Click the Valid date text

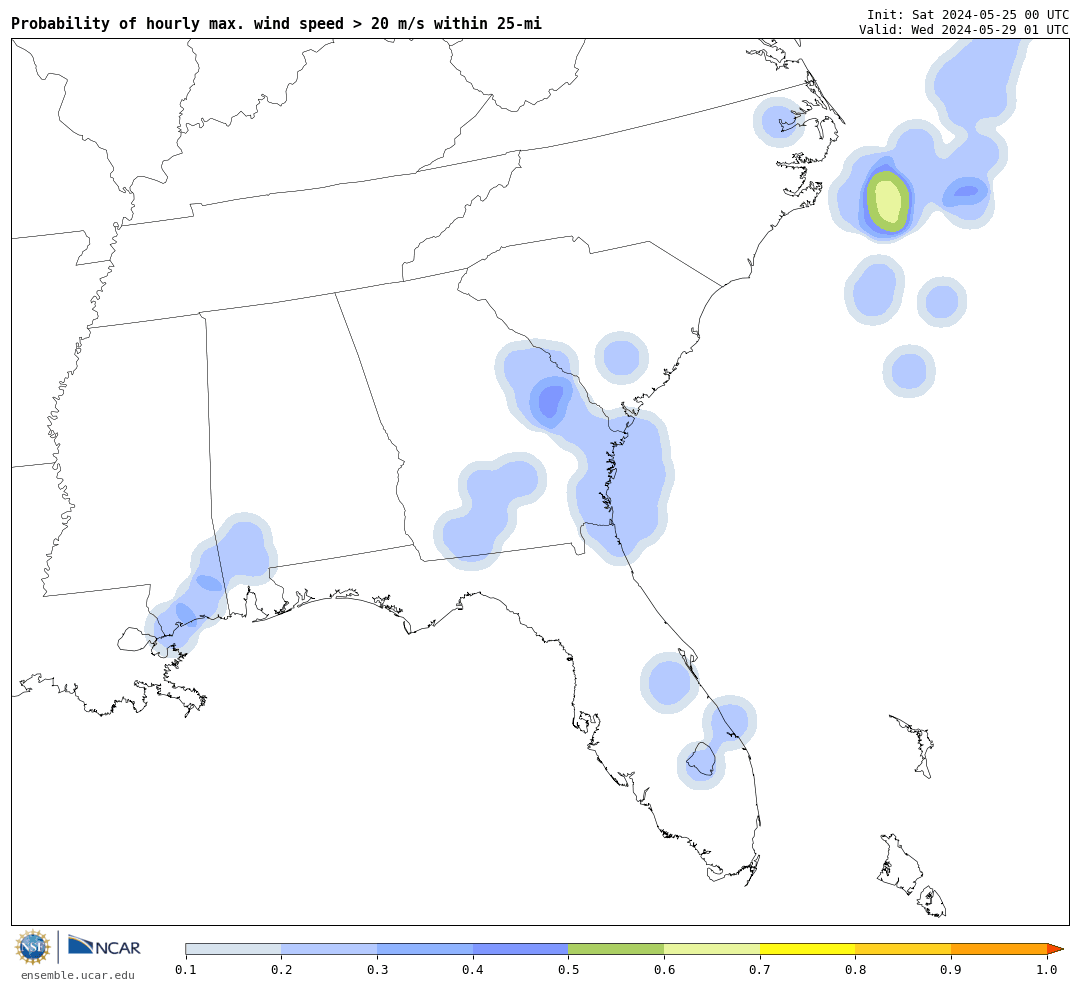(x=964, y=29)
